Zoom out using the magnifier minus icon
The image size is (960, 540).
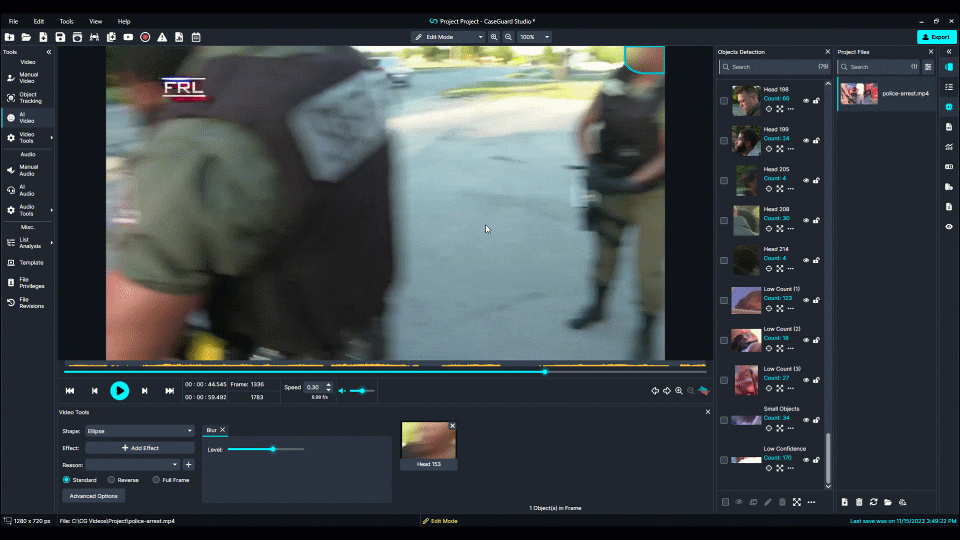(x=508, y=37)
